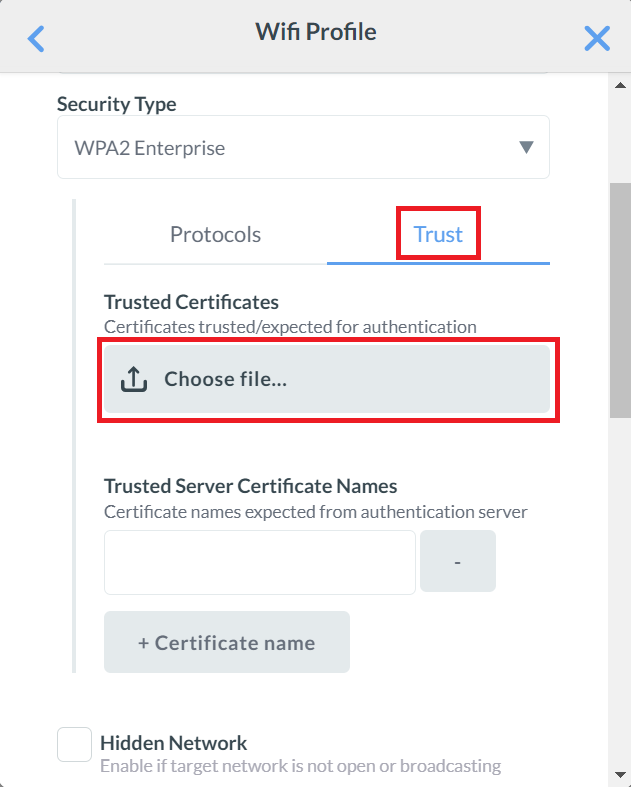Click the Hidden Network description text
The height and width of the screenshot is (787, 631).
coord(300,766)
